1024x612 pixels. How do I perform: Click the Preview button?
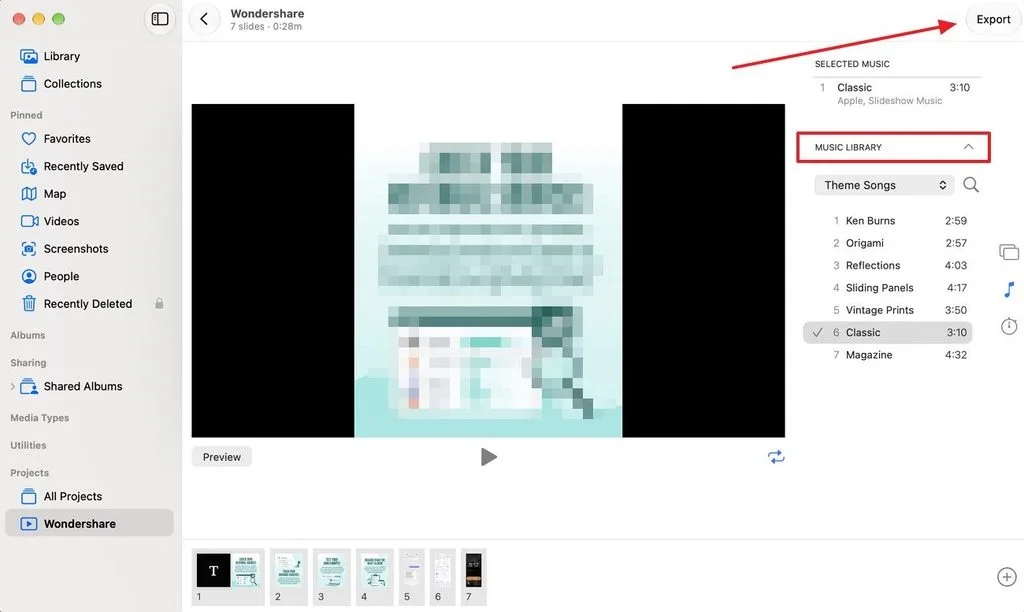click(221, 457)
